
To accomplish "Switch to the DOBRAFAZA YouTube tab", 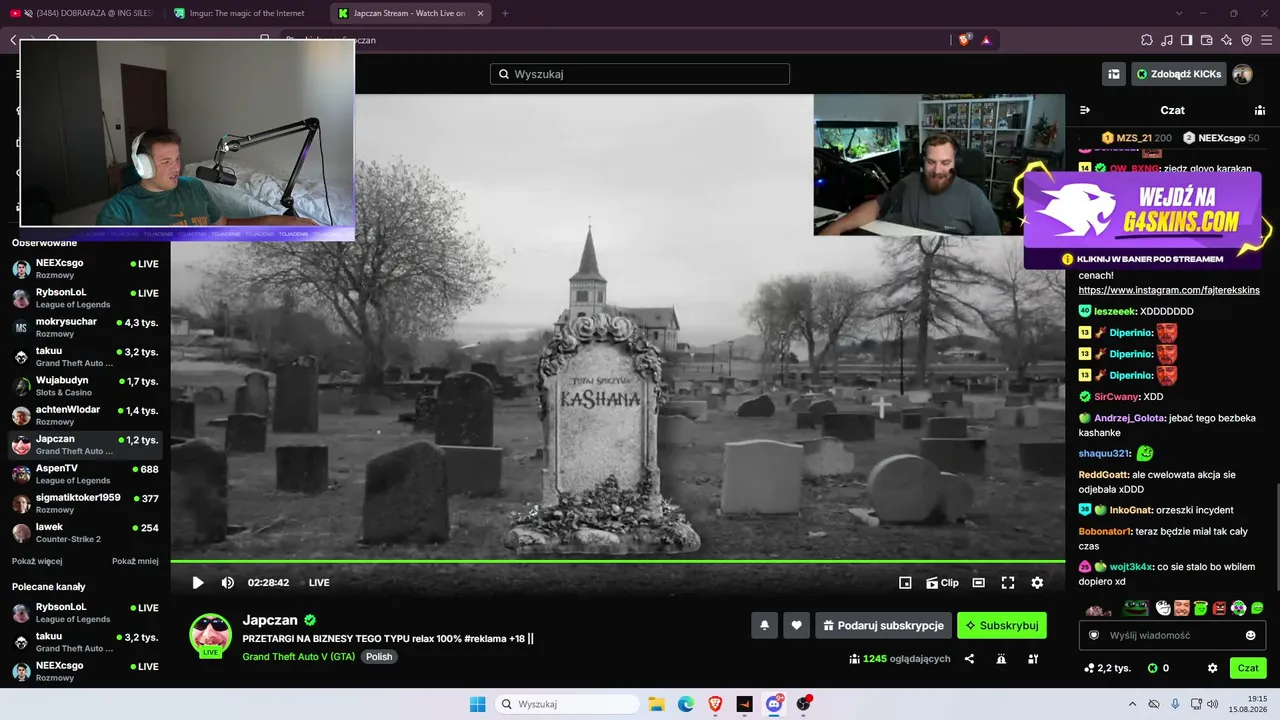I will [82, 13].
